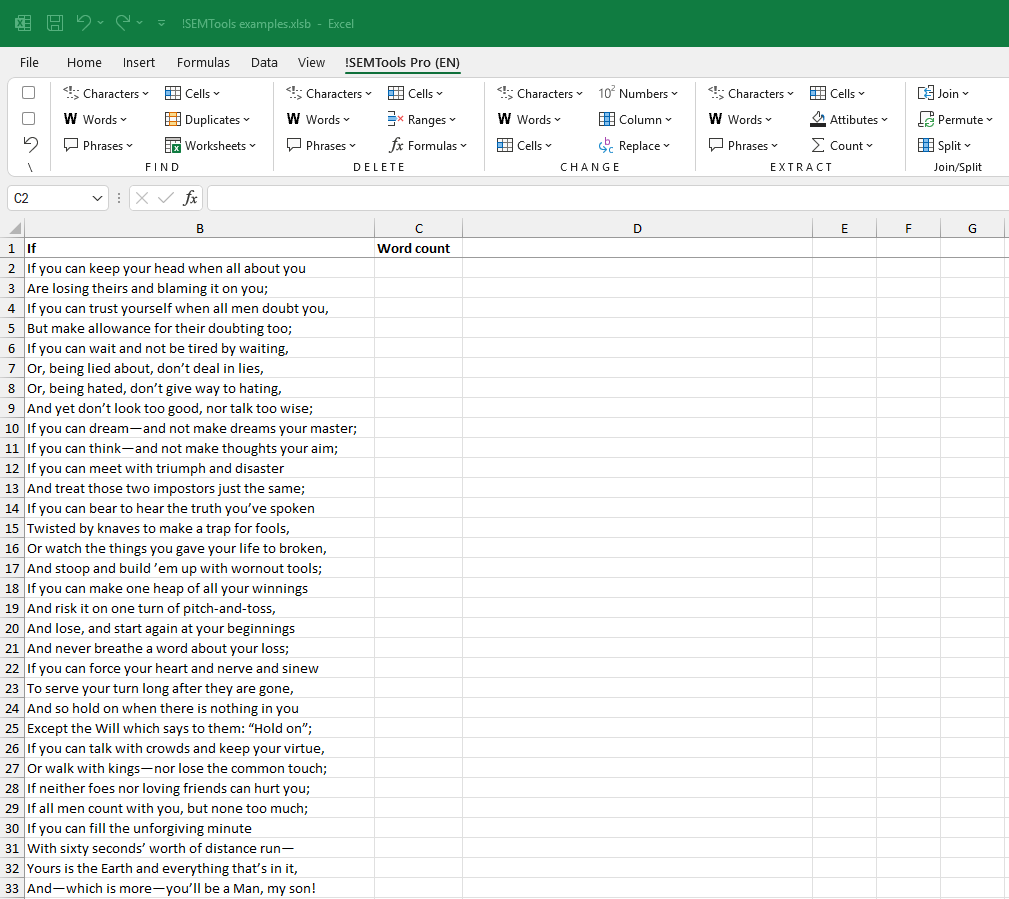The height and width of the screenshot is (899, 1009).
Task: Select the Change Replace tool
Action: pos(635,145)
